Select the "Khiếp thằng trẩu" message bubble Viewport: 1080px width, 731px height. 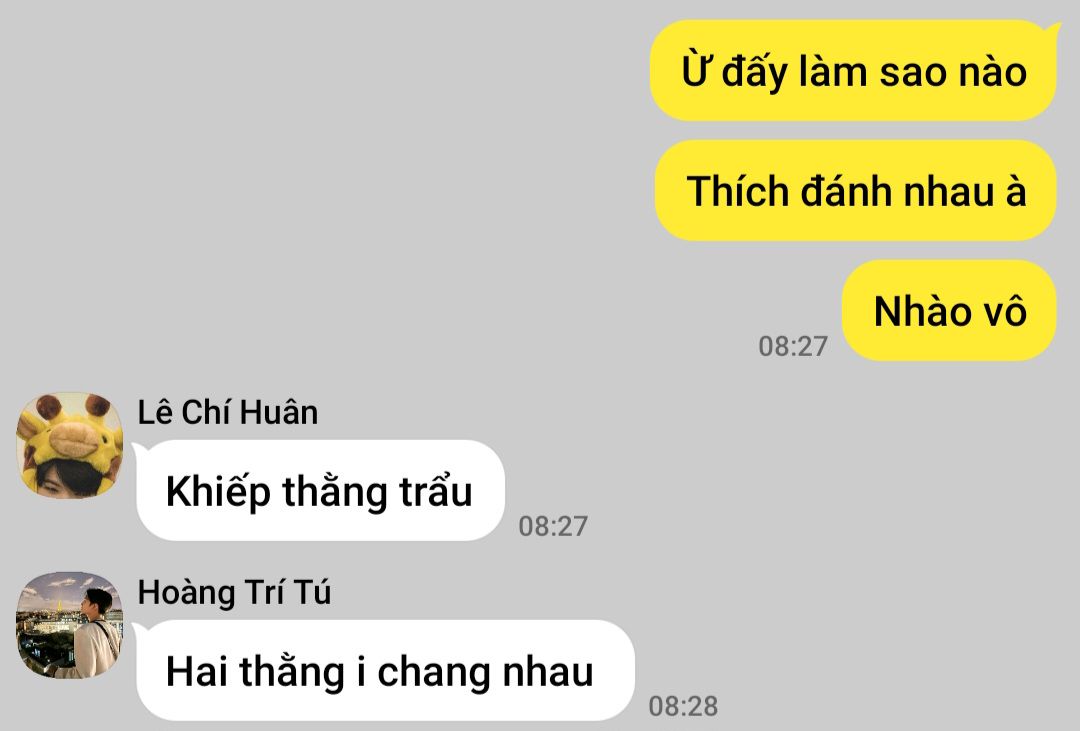(x=320, y=491)
